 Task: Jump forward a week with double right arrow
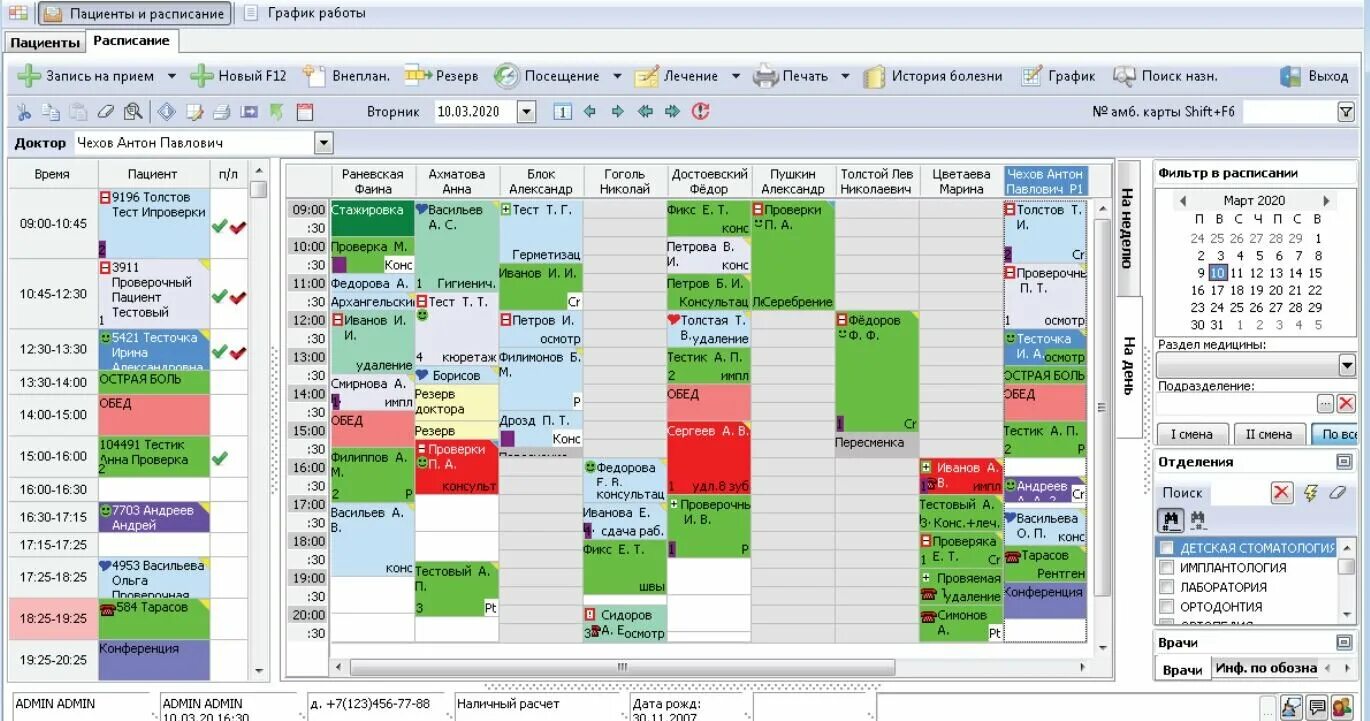(x=673, y=112)
